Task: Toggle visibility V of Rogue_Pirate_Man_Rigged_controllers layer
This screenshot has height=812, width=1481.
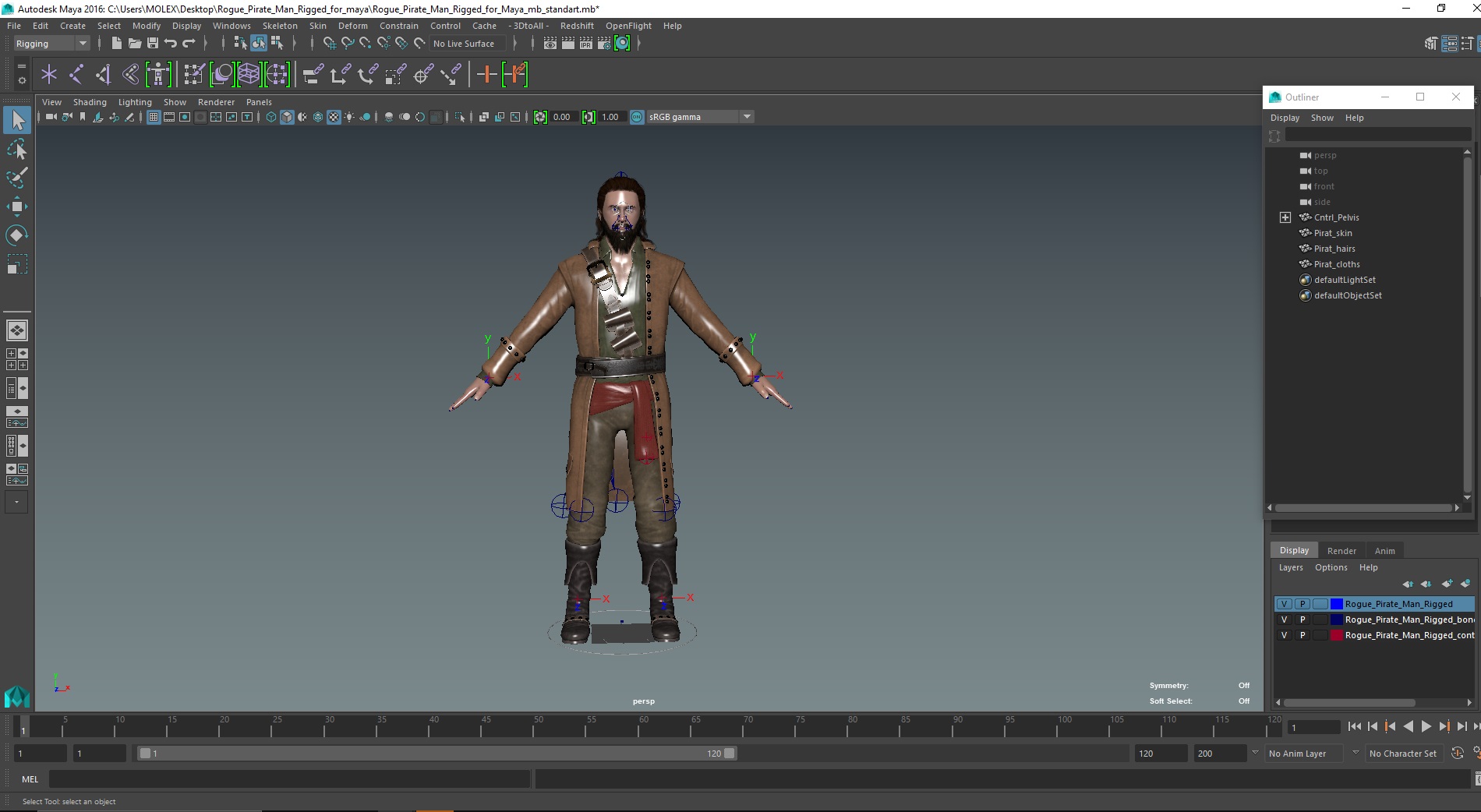Action: coord(1284,635)
